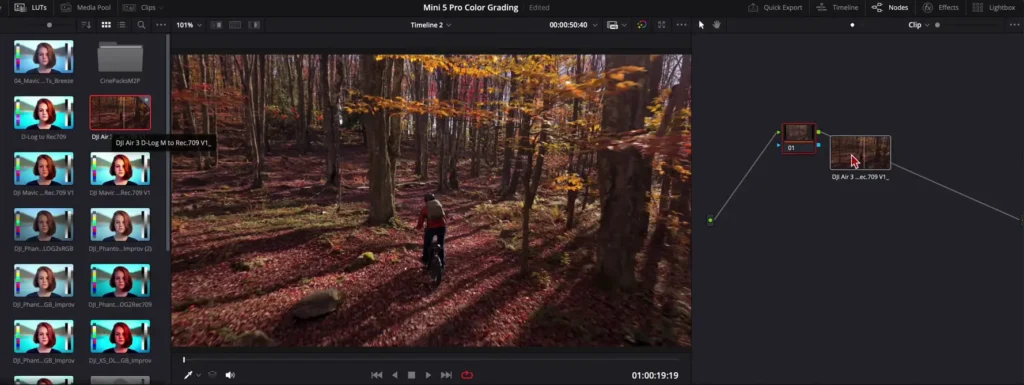The image size is (1024, 385).
Task: Click node 01 green RGB input connector
Action: pyautogui.click(x=779, y=132)
